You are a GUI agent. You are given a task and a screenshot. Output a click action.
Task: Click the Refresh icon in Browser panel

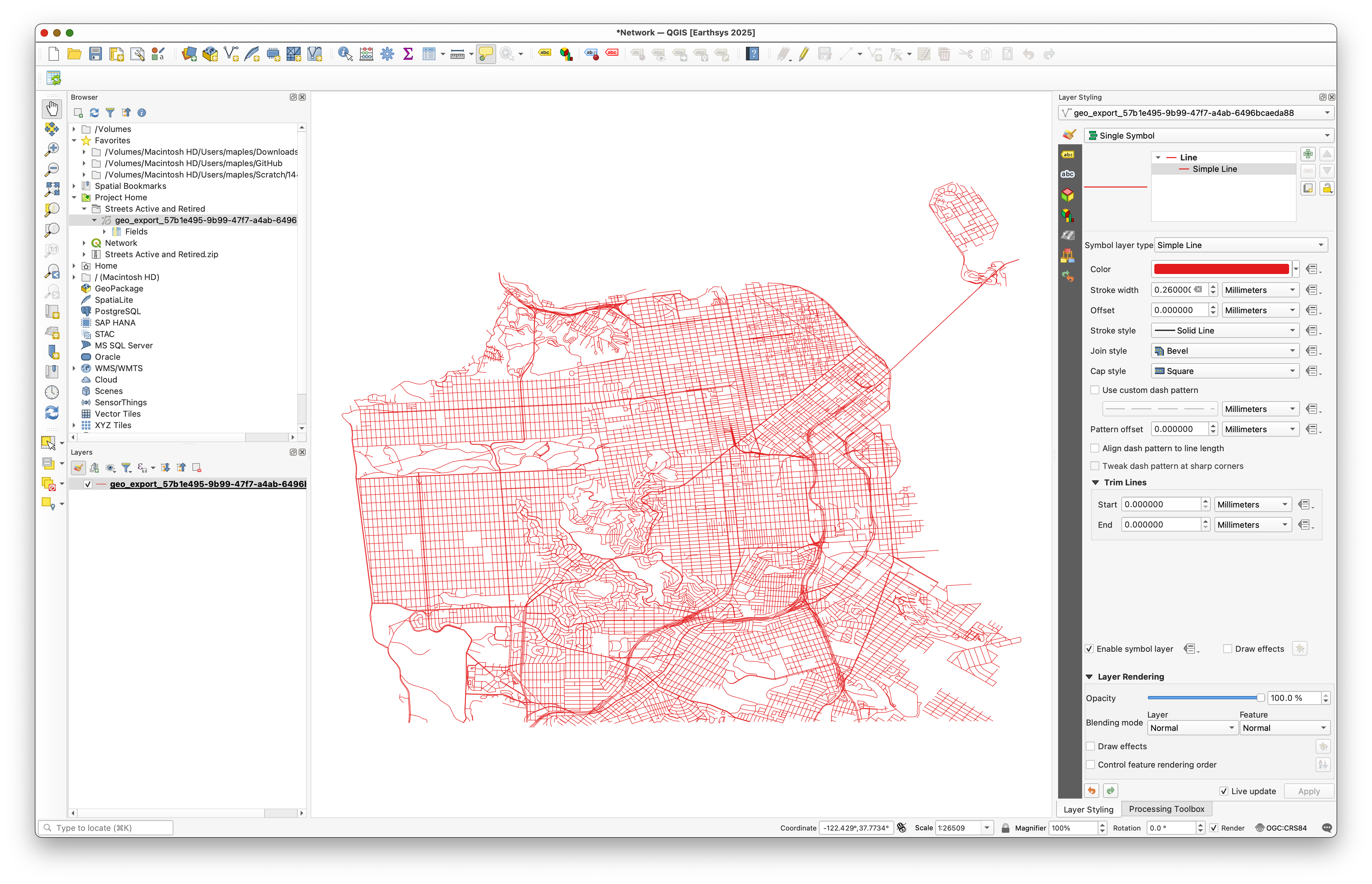point(94,113)
